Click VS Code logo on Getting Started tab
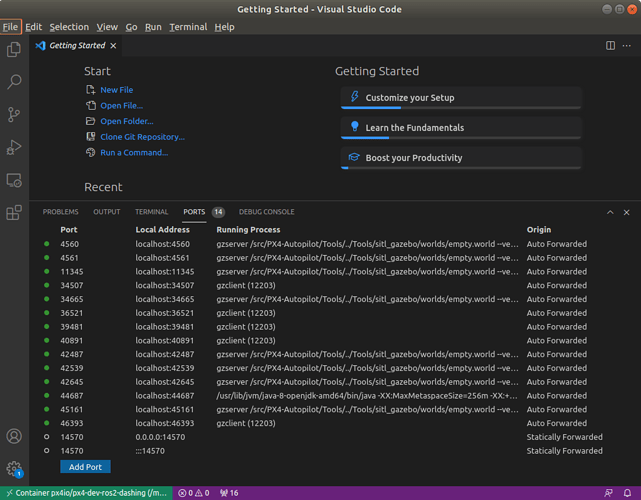The width and height of the screenshot is (641, 500). (40, 45)
